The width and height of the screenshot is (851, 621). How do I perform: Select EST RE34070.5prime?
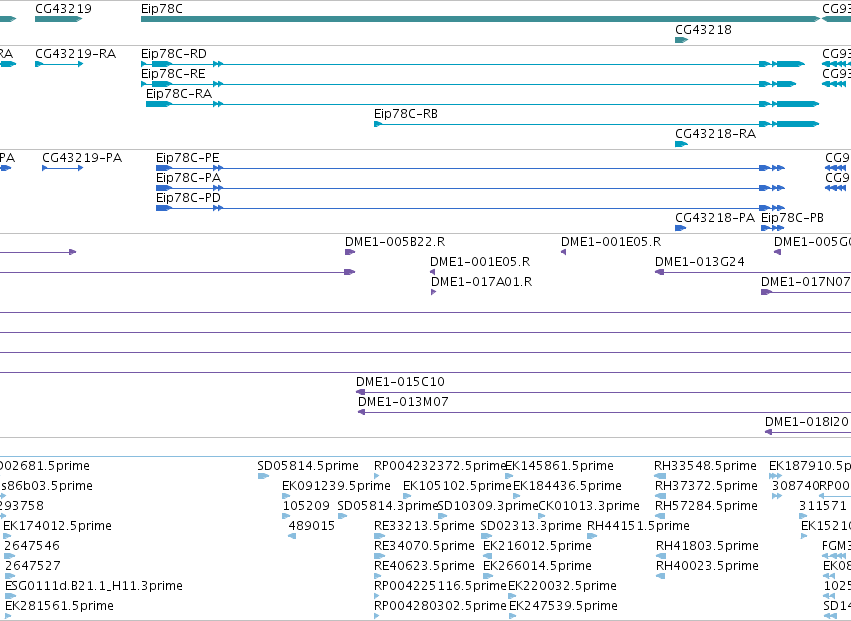pos(379,556)
